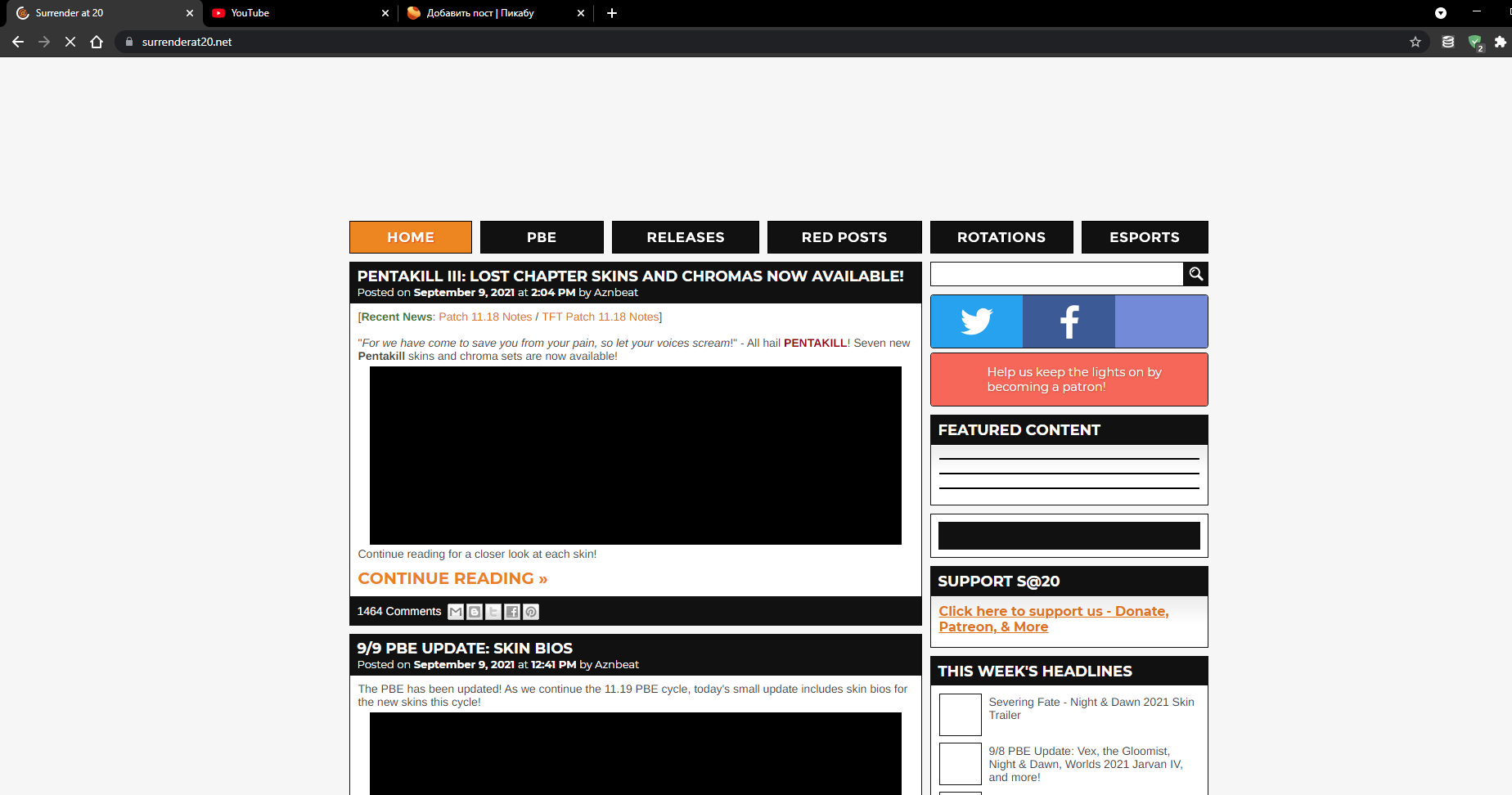
Task: Share Pentakill post to Pinterest icon
Action: point(531,612)
